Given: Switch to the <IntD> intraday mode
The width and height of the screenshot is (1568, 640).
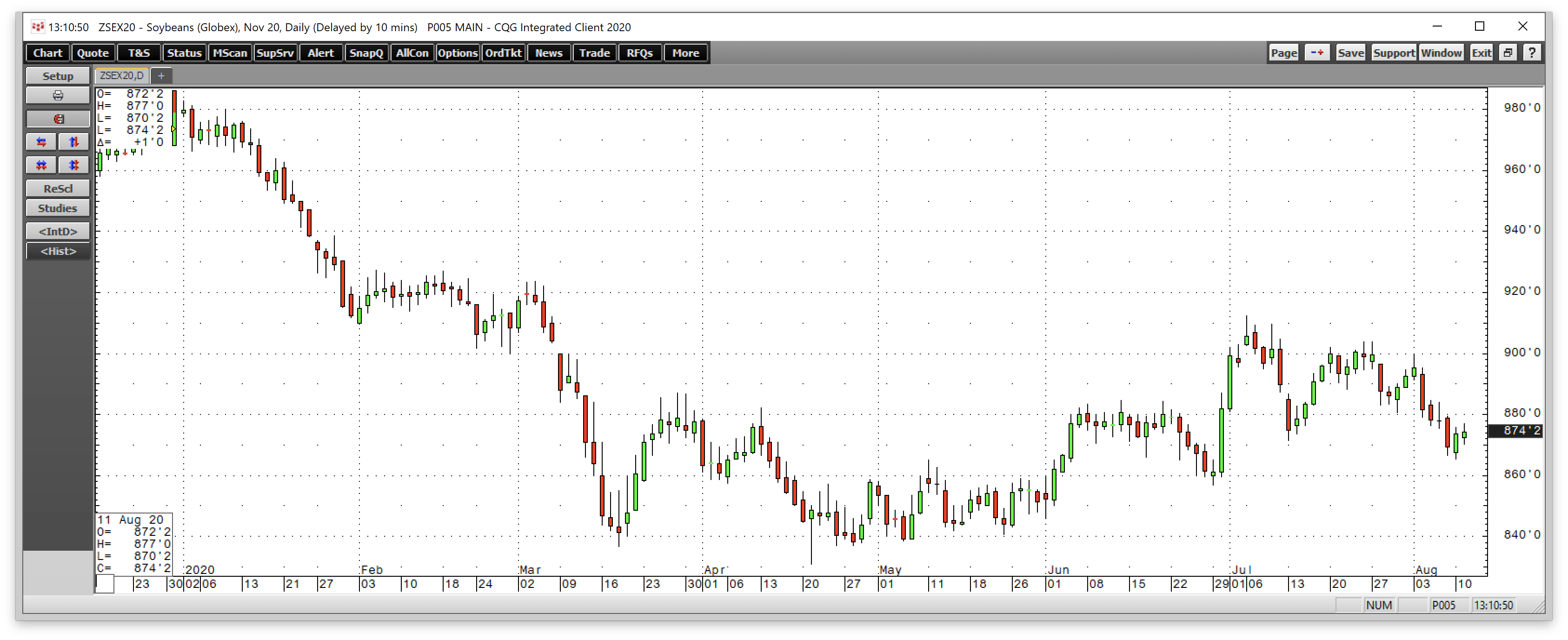Looking at the screenshot, I should 58,232.
